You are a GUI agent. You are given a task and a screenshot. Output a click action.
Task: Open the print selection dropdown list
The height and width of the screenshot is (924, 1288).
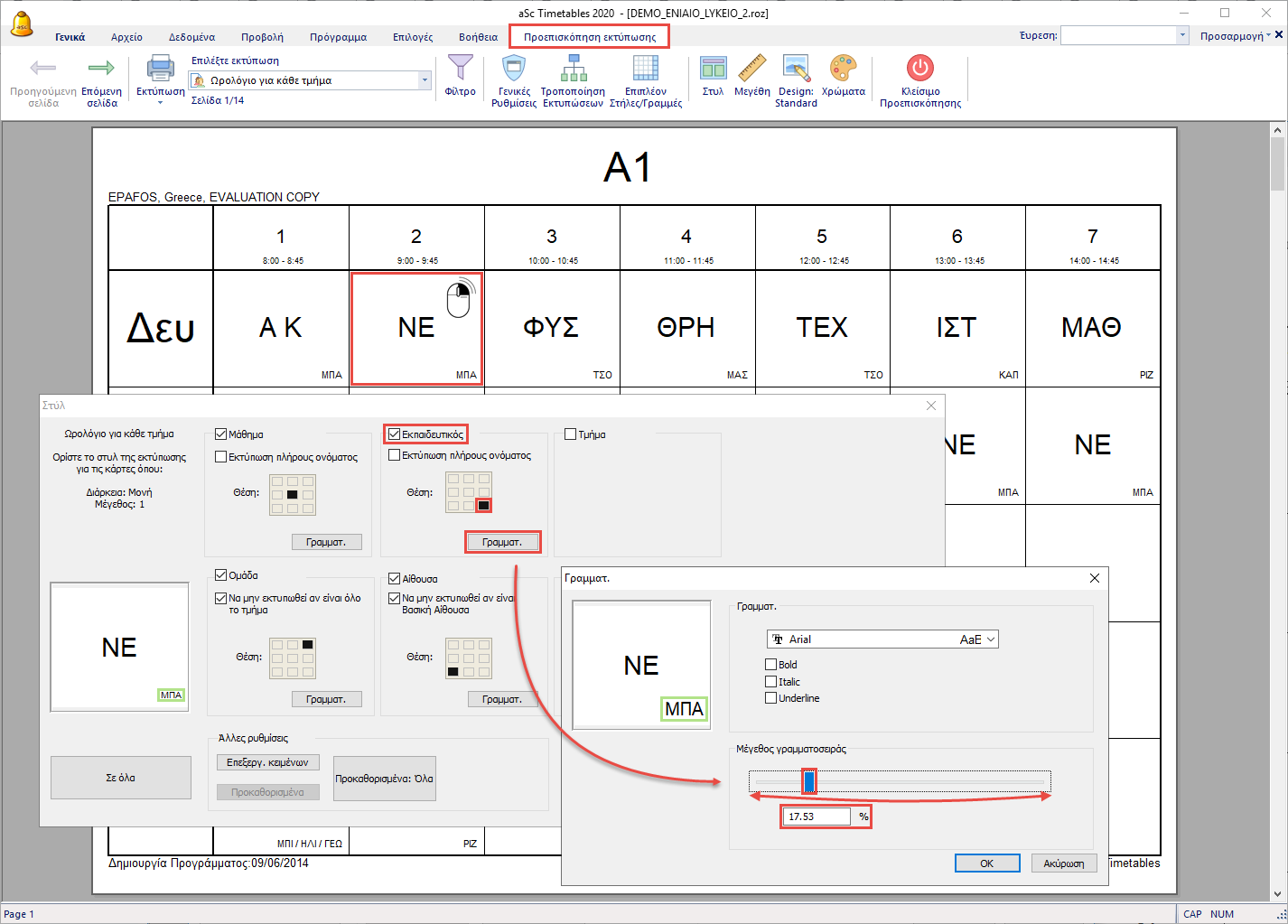click(x=425, y=80)
